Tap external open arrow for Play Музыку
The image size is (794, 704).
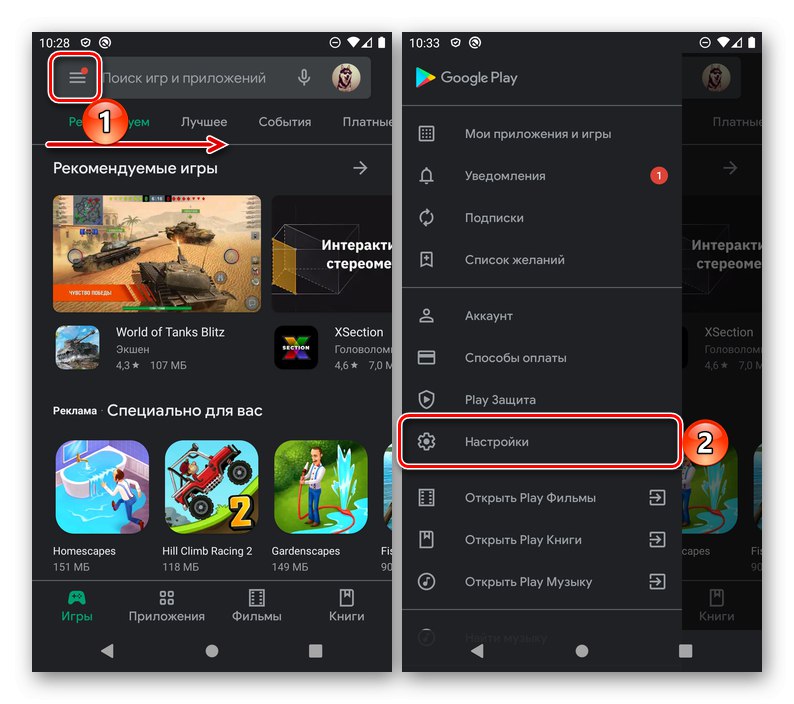click(x=657, y=582)
